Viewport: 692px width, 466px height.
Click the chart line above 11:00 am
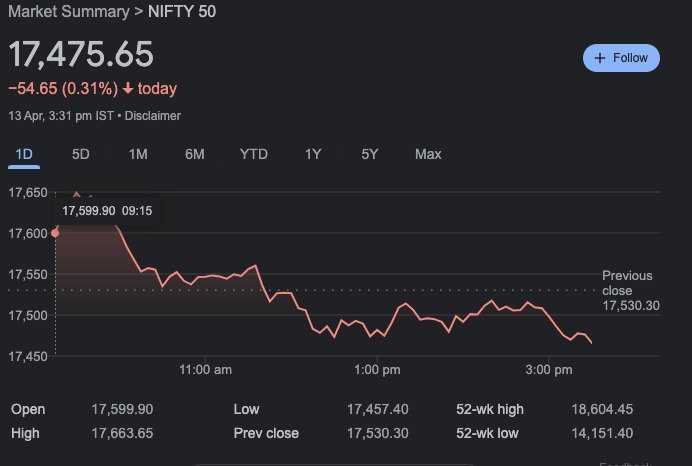click(x=205, y=276)
